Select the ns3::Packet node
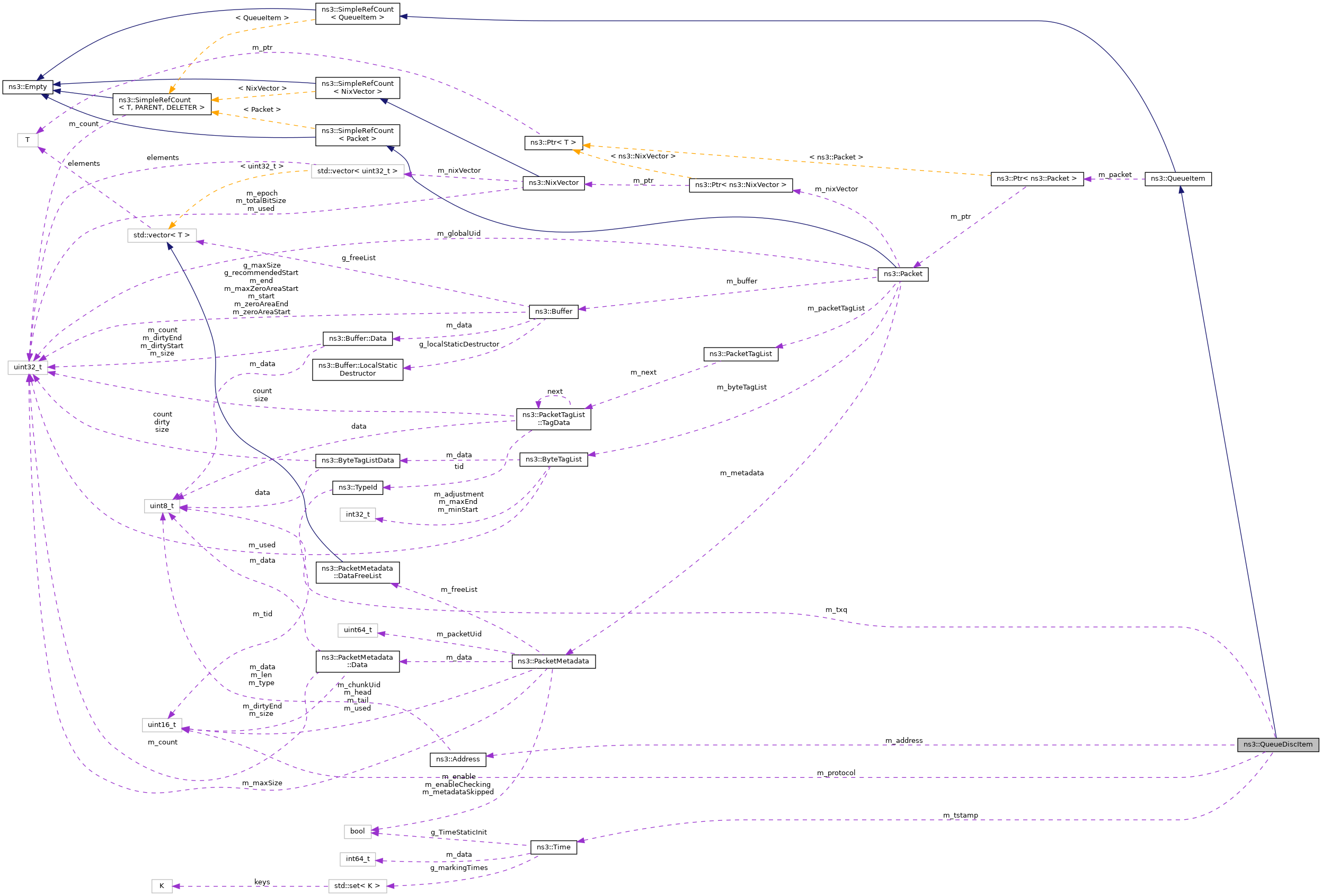The image size is (1322, 896). coord(903,274)
